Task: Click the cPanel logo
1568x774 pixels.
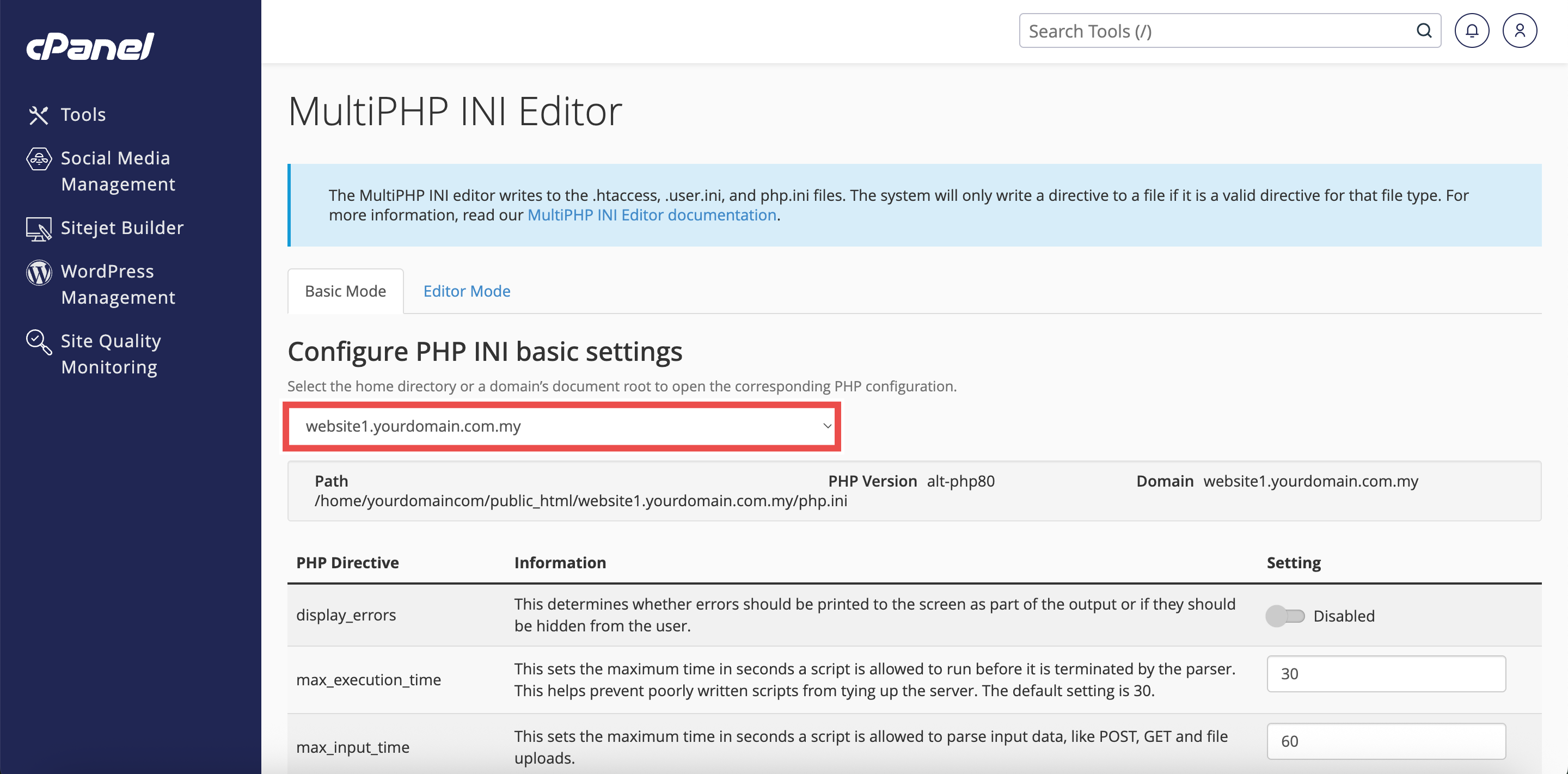Action: click(x=90, y=46)
